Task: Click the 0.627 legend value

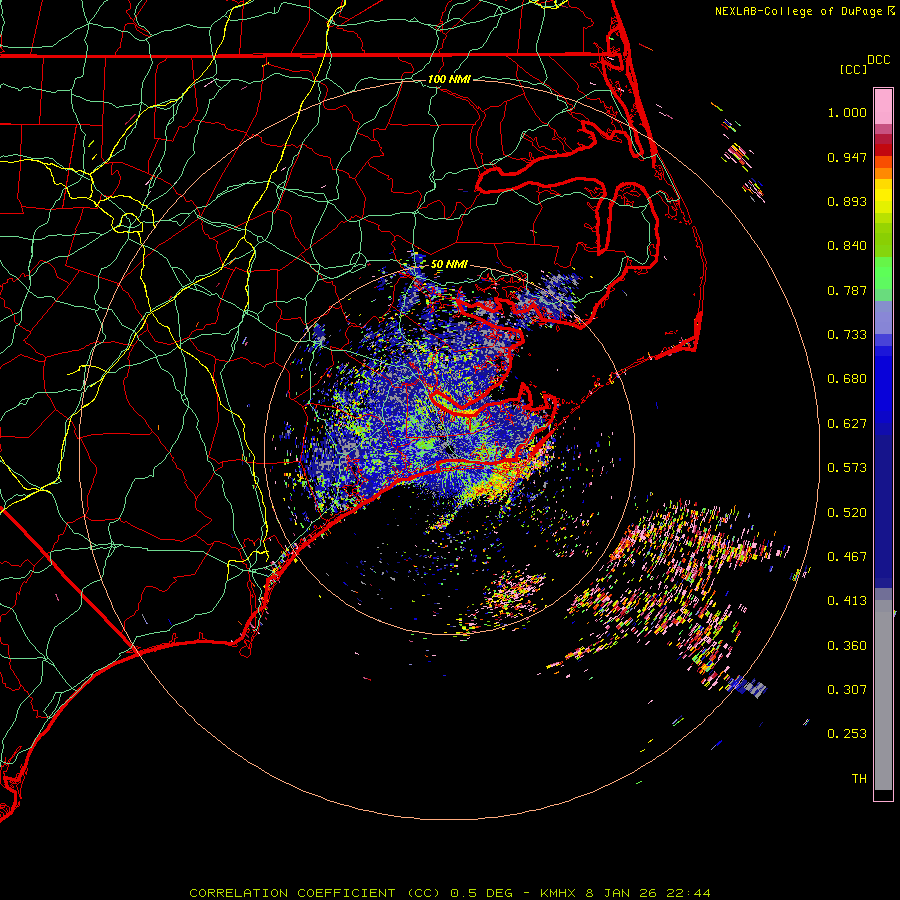Action: click(x=847, y=424)
